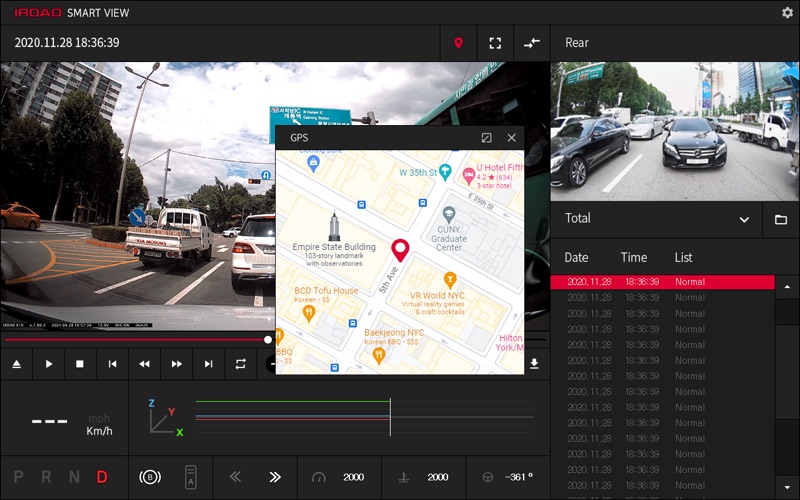Click the N gear indicator

coord(74,477)
